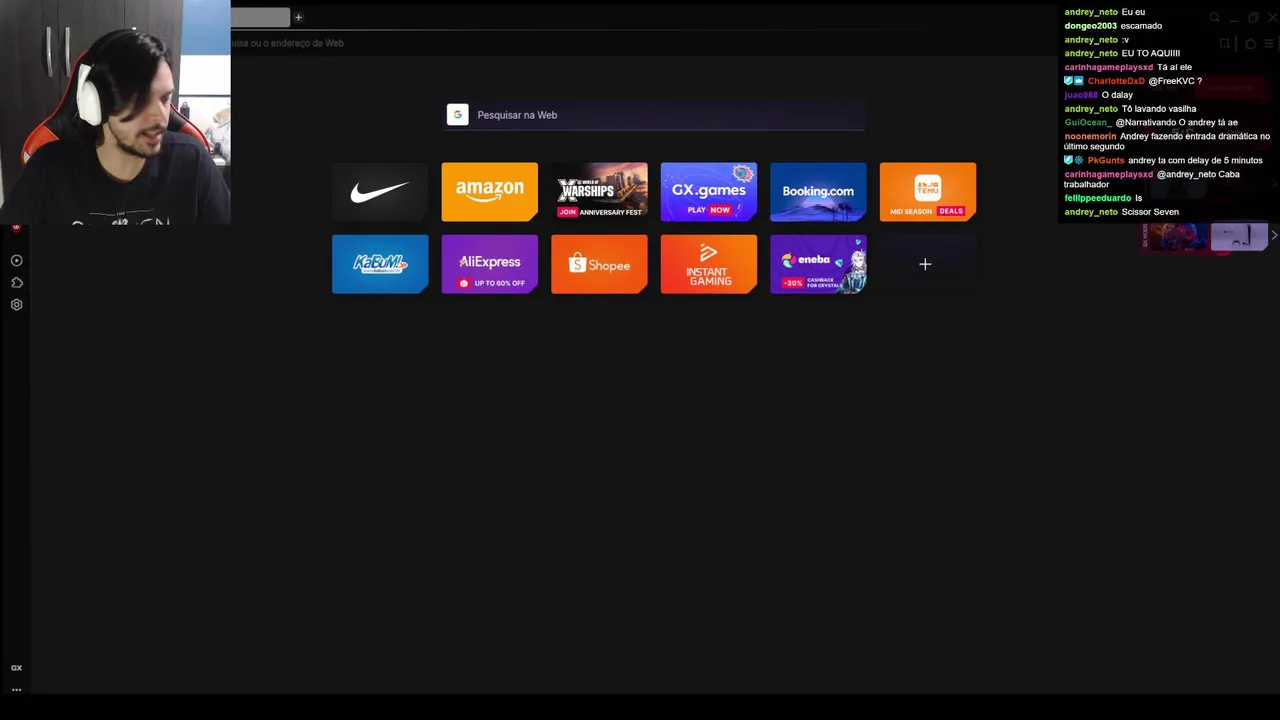Click the GX Mods wallpaper thumbnail
1280x720 pixels.
point(1177,237)
